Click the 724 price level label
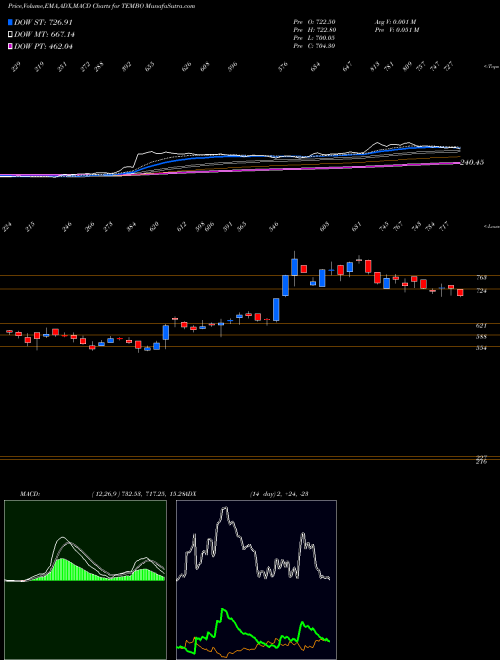Screen dimensions: 500x660 point(481,291)
